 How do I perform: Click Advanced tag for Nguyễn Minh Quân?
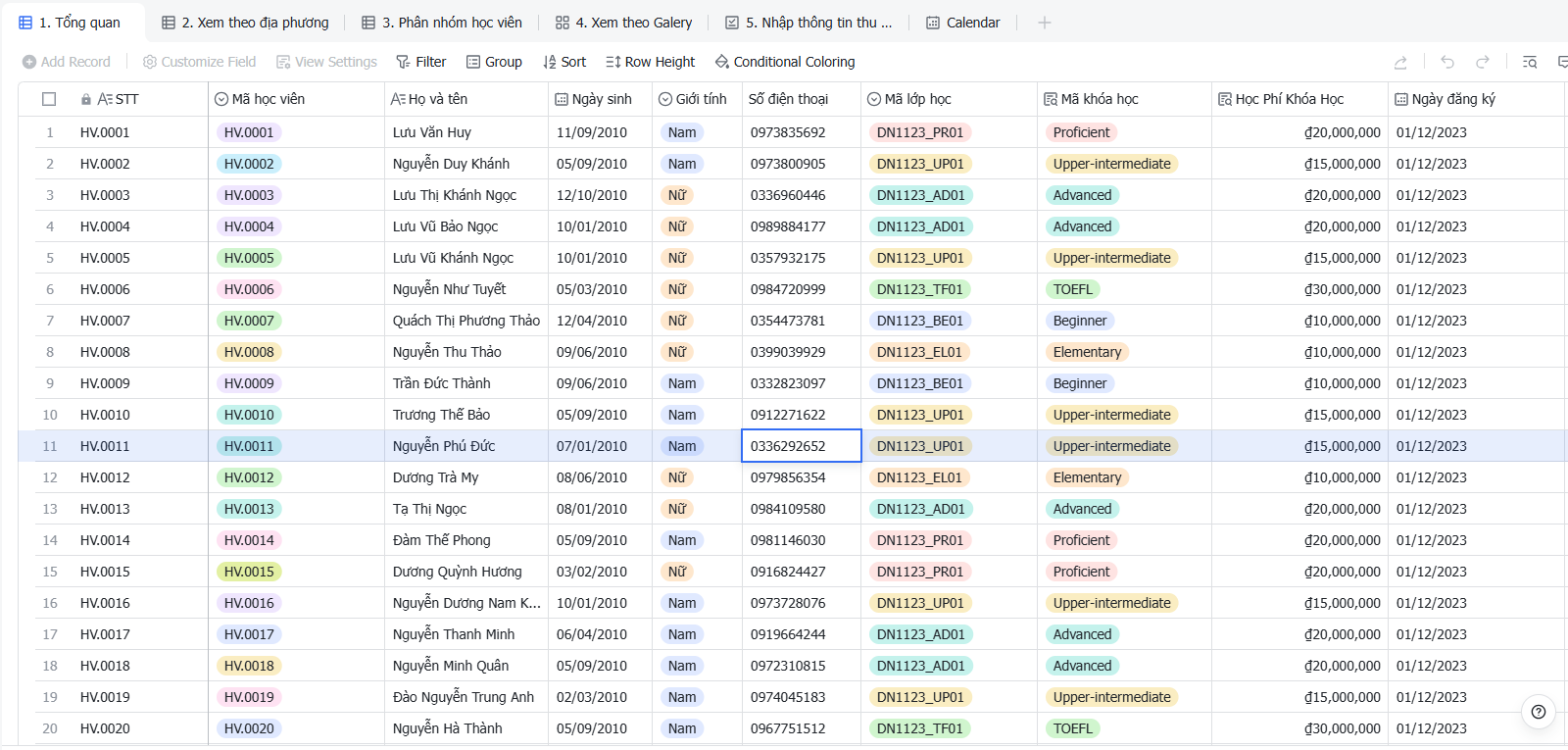(x=1082, y=666)
